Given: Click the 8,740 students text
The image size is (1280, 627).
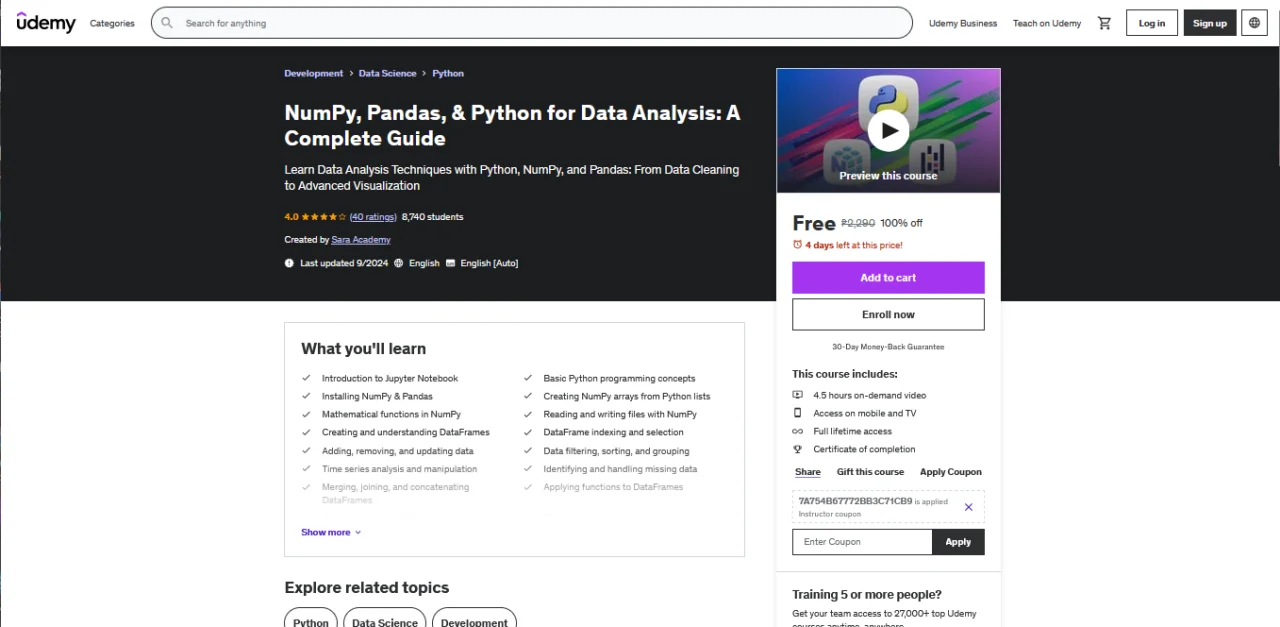Looking at the screenshot, I should [x=432, y=217].
